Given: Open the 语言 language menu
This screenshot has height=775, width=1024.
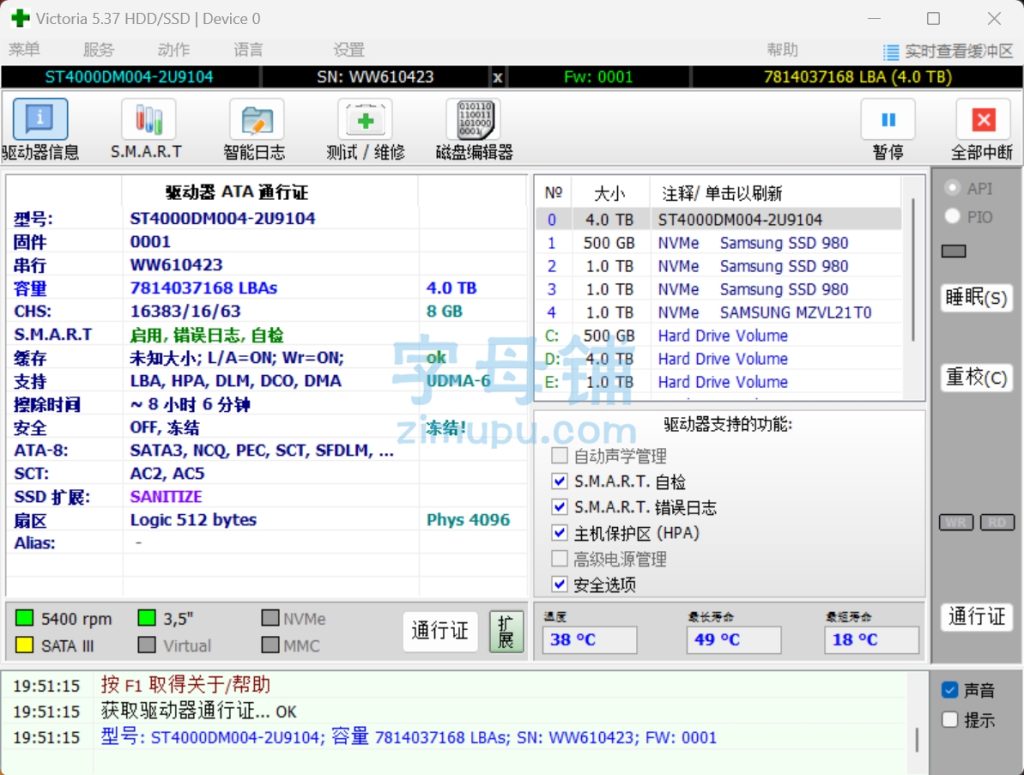Looking at the screenshot, I should (249, 50).
